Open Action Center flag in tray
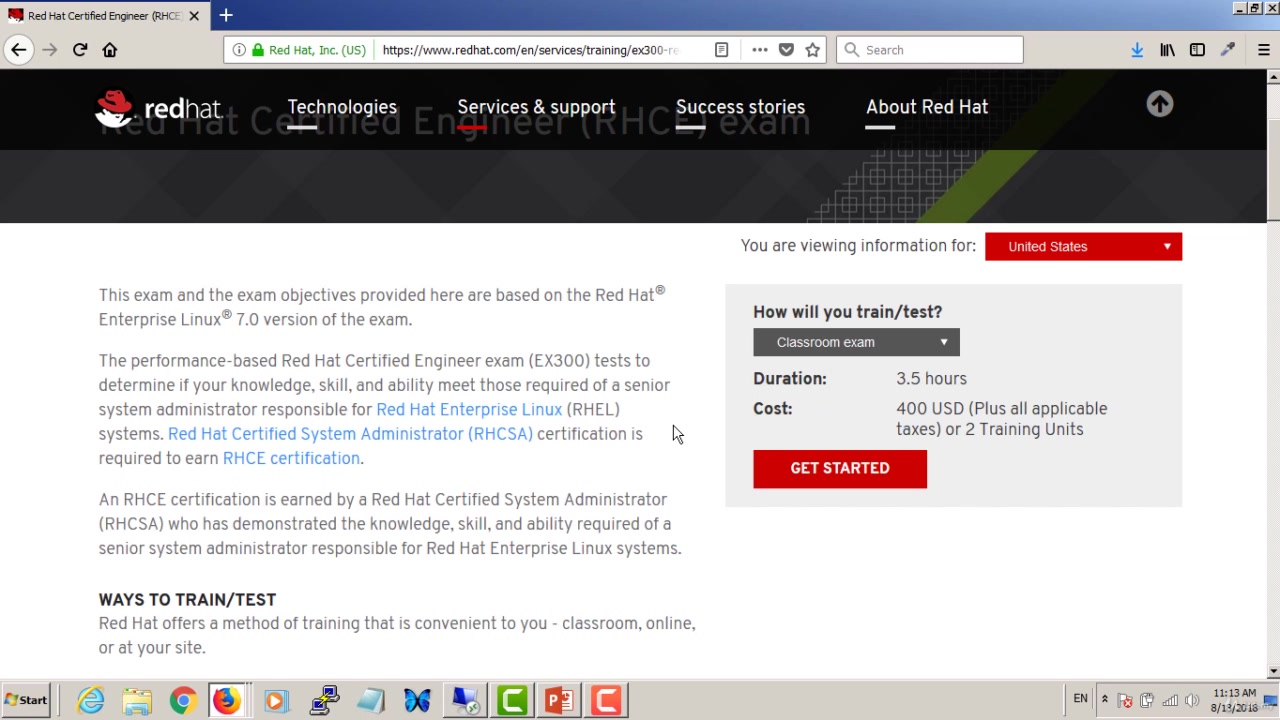 1125,700
